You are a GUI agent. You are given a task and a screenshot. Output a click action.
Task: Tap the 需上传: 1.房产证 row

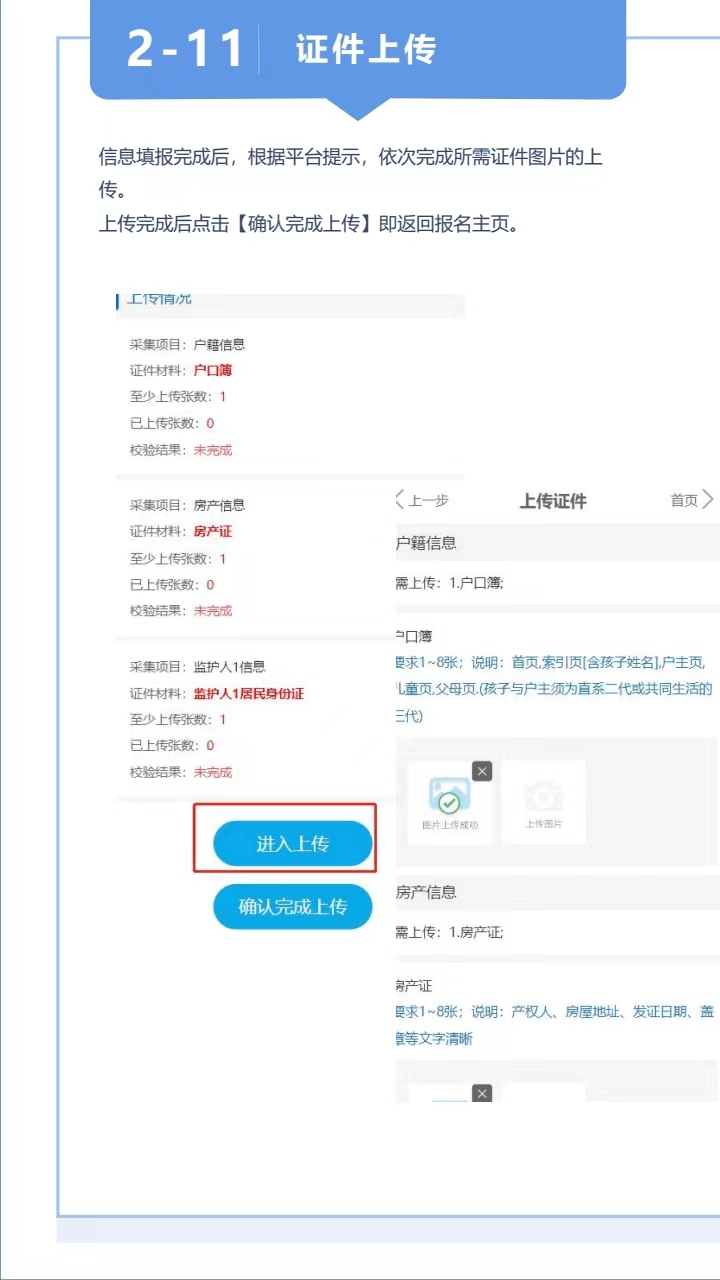[450, 932]
